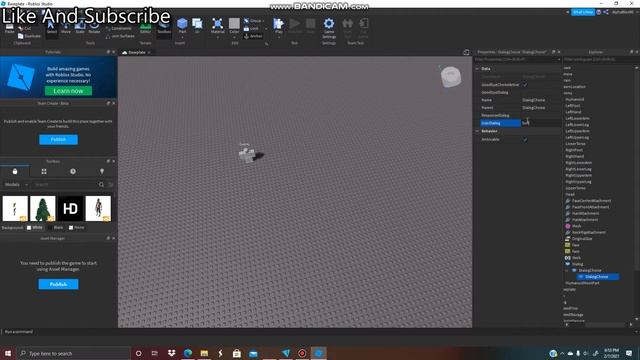This screenshot has width=640, height=360.
Task: Switch to the Baseplate viewport tab
Action: pos(136,52)
